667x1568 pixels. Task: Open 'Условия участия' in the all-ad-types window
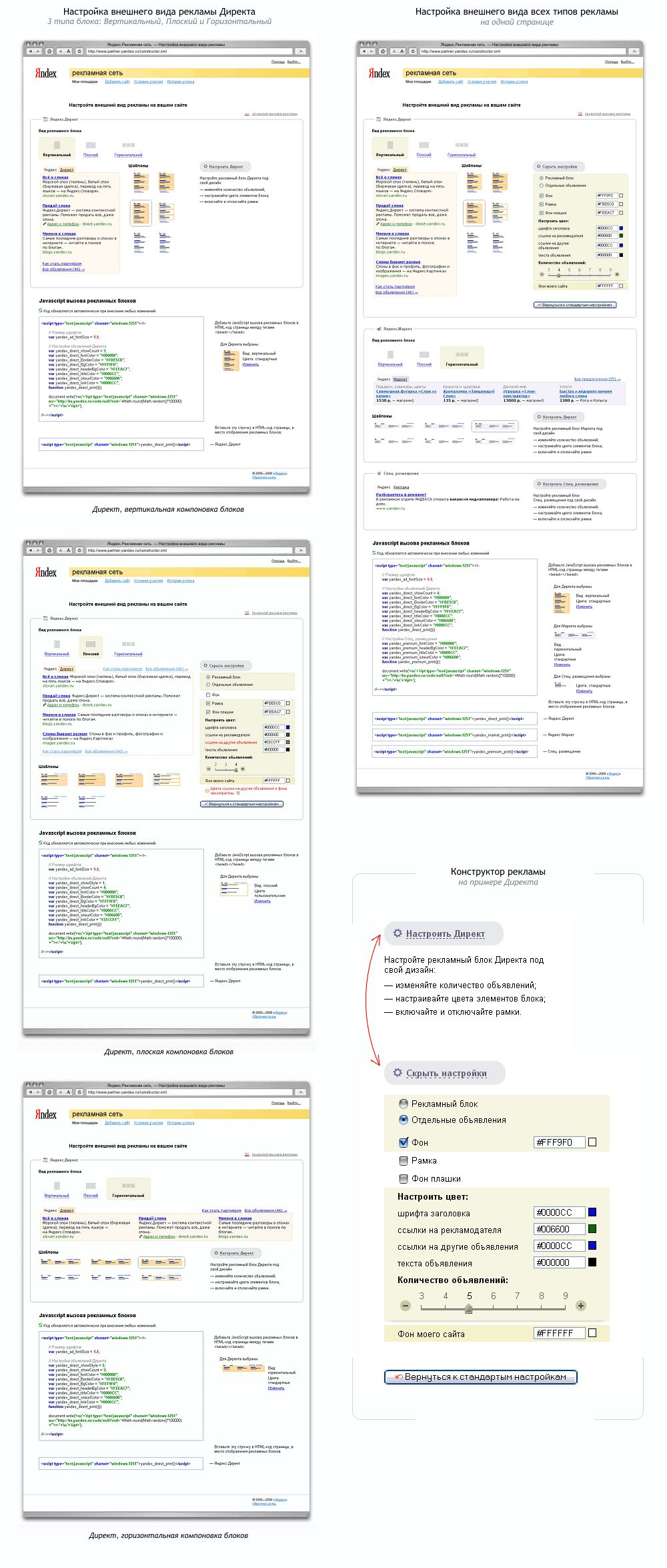482,82
